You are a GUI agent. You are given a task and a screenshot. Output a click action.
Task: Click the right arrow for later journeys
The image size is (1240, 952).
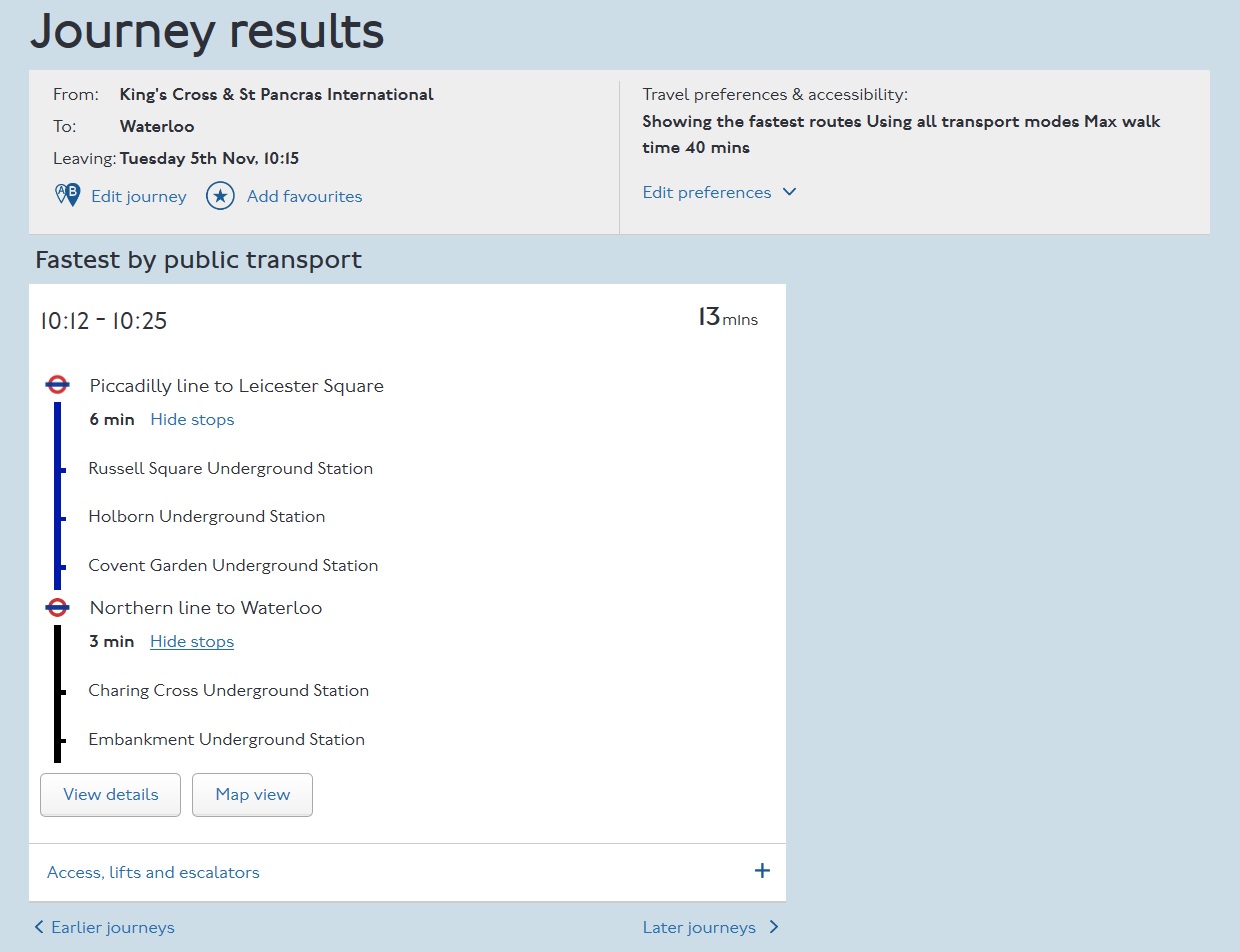click(773, 927)
